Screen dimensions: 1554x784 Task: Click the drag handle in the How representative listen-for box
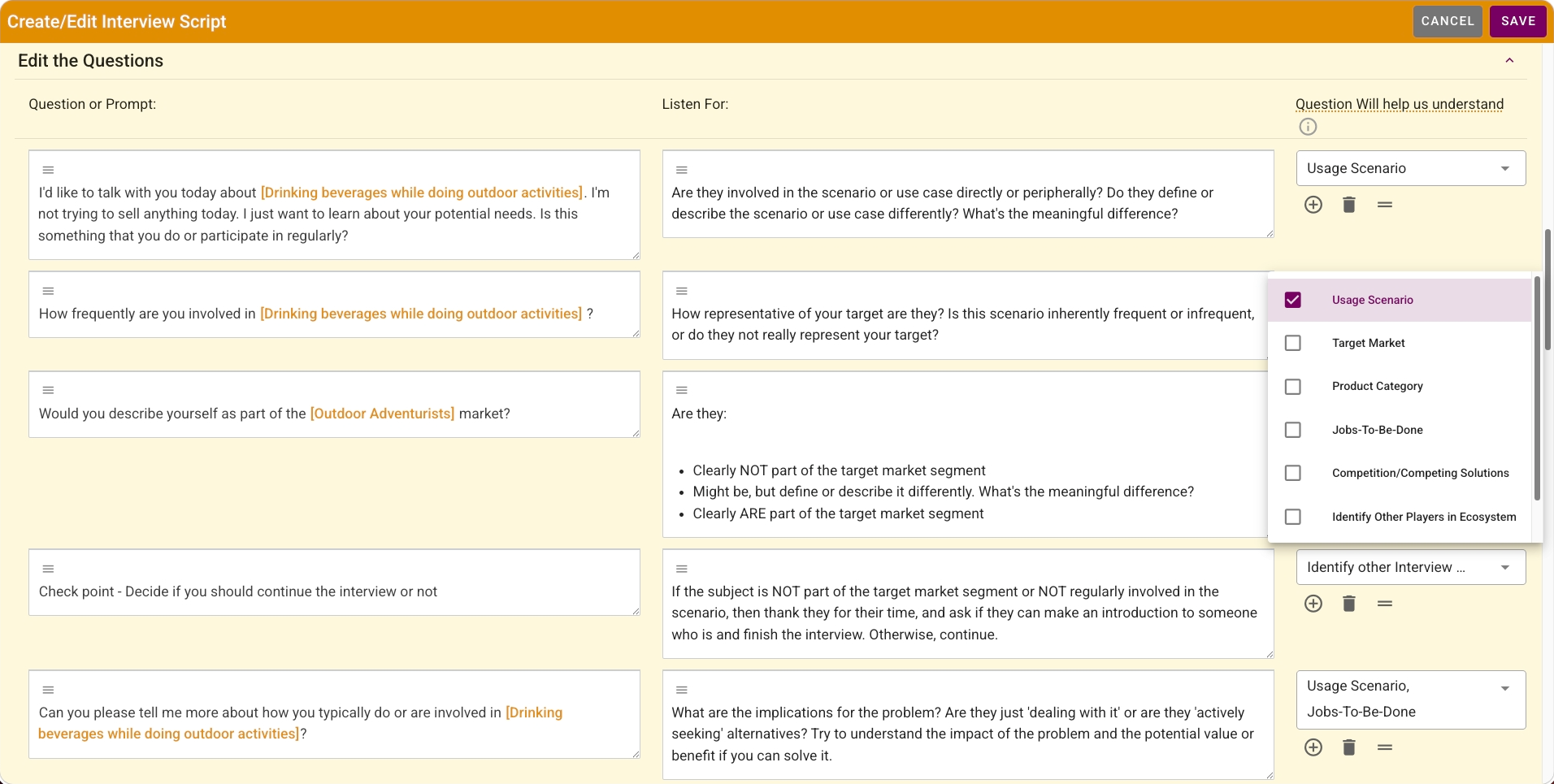(682, 291)
